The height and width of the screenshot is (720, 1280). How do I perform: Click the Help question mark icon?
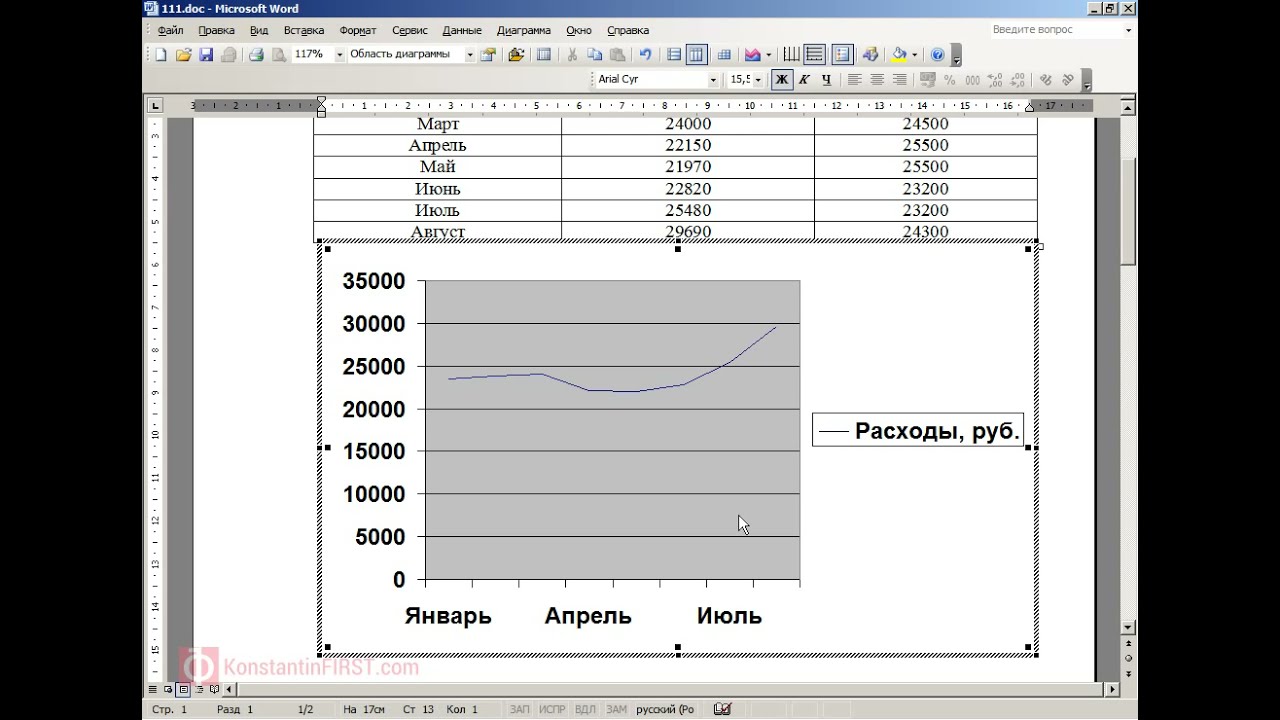pos(937,55)
